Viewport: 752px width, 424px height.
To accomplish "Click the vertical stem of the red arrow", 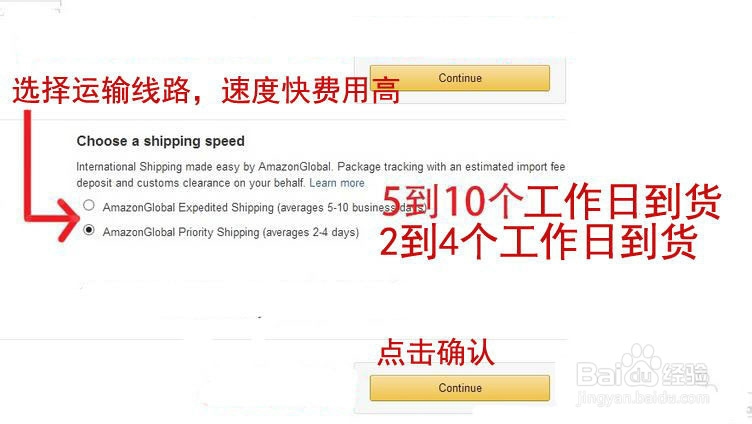I will click(x=28, y=163).
